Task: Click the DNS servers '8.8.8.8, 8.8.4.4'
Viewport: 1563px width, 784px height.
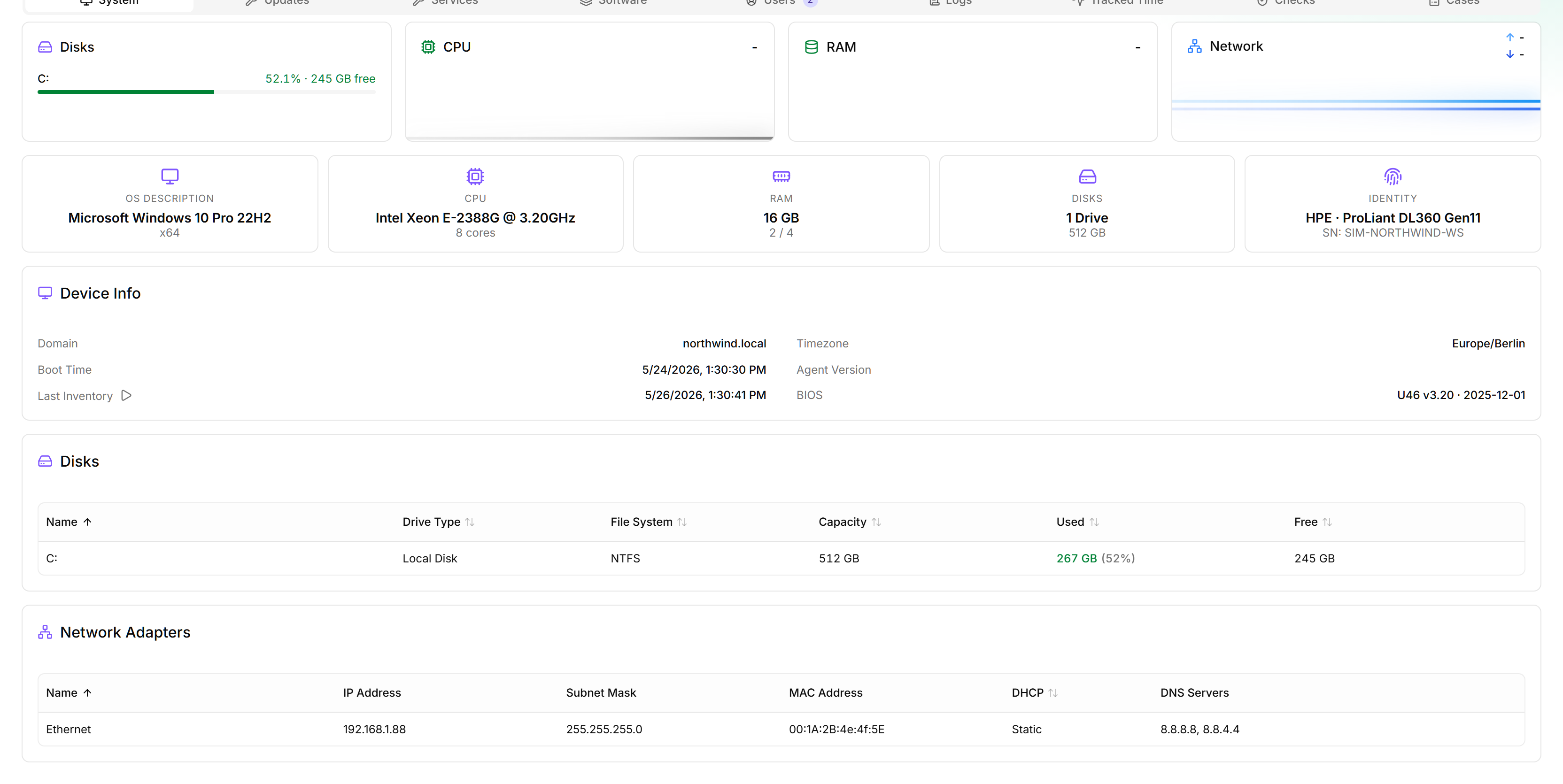Action: [1200, 730]
